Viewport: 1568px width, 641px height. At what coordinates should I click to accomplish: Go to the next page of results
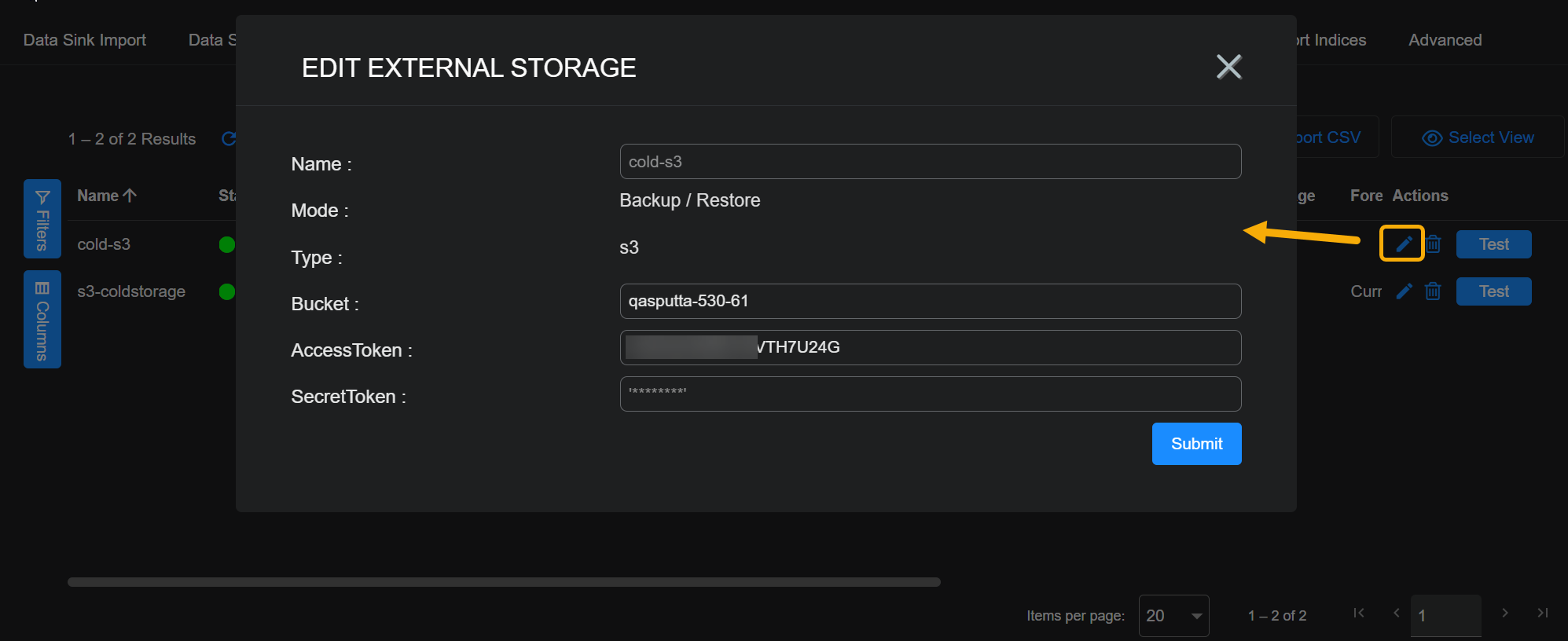[1504, 613]
